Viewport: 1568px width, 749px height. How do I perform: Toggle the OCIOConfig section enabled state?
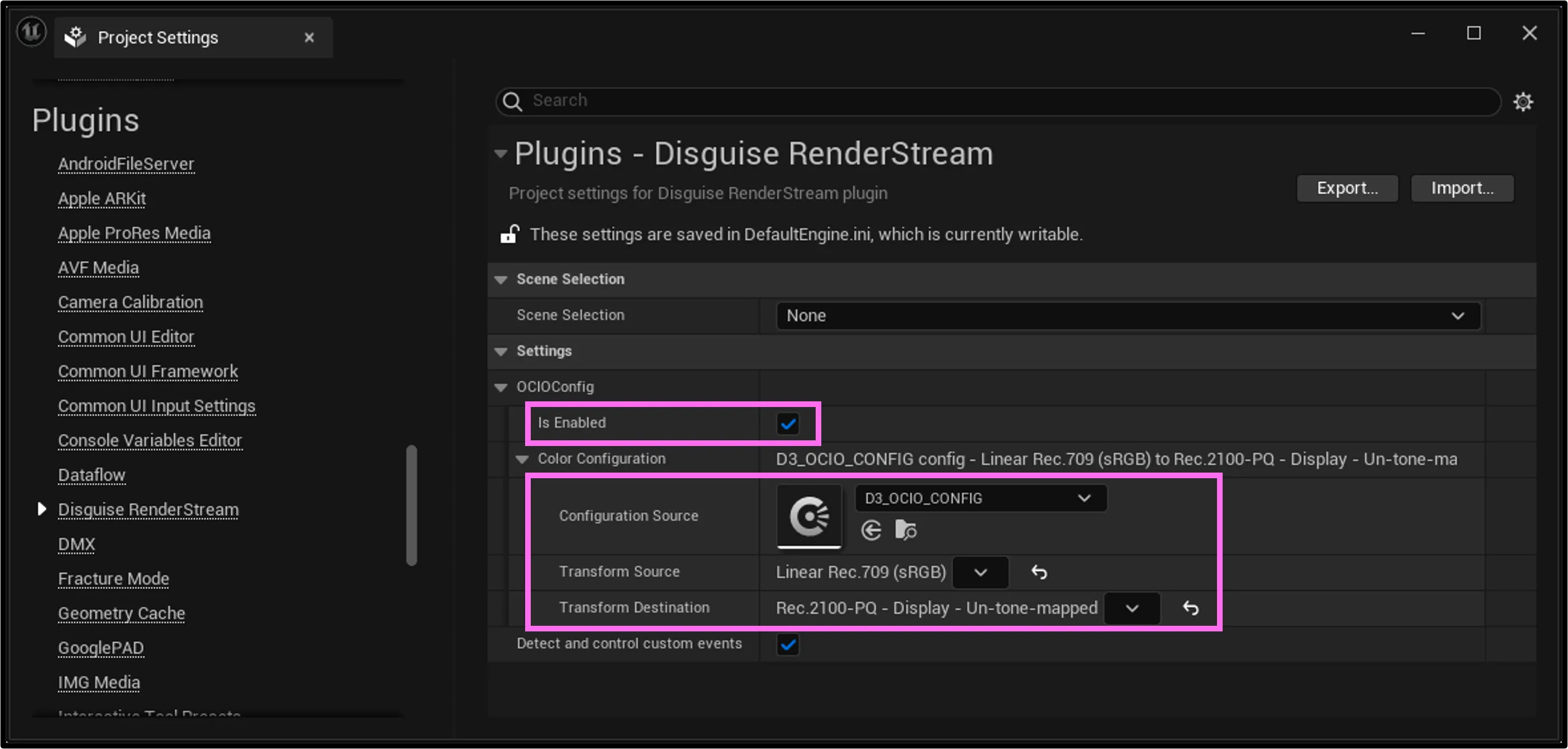790,422
